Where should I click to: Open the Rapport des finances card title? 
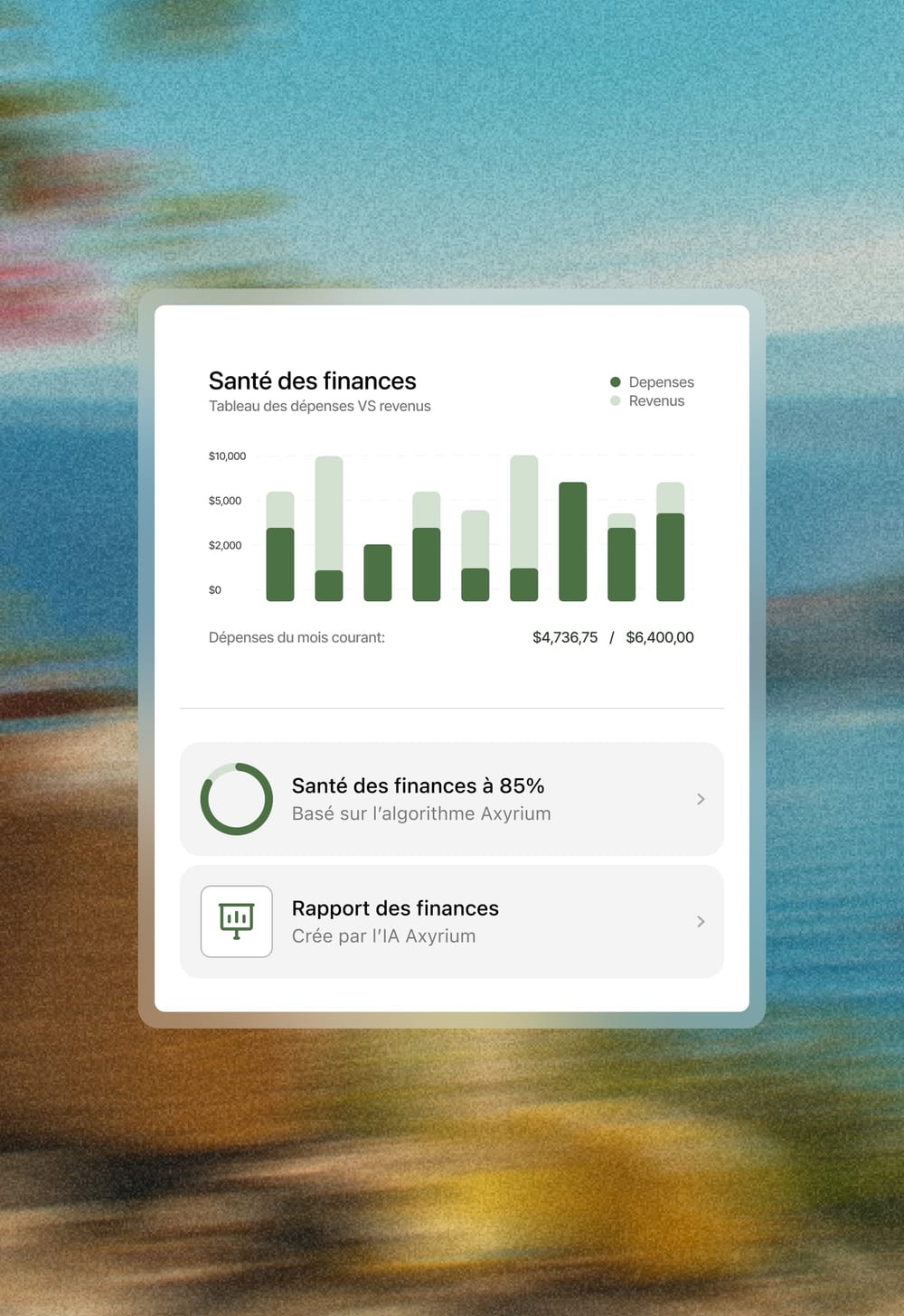[x=395, y=908]
